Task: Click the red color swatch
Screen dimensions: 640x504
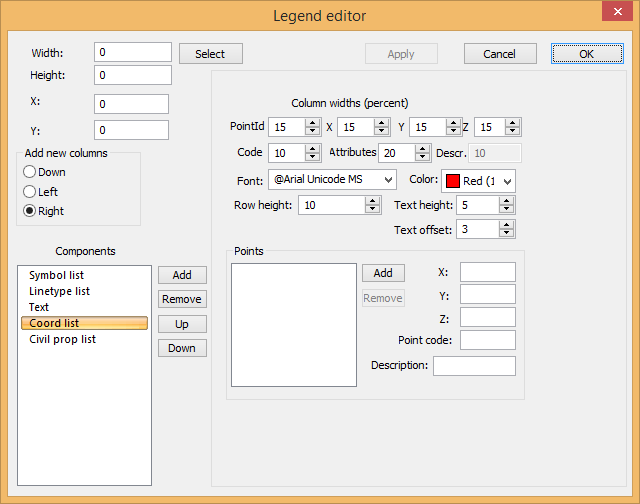Action: tap(452, 181)
